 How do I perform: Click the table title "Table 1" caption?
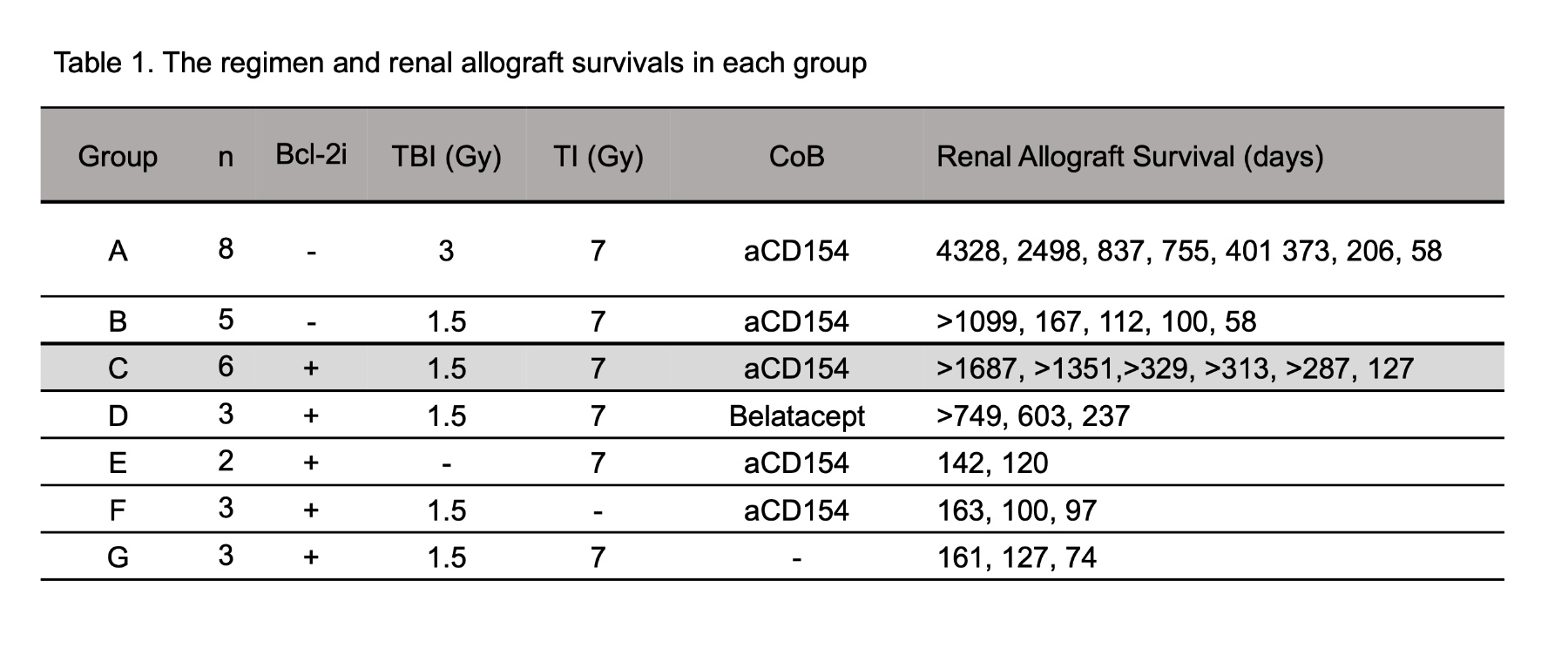point(460,64)
